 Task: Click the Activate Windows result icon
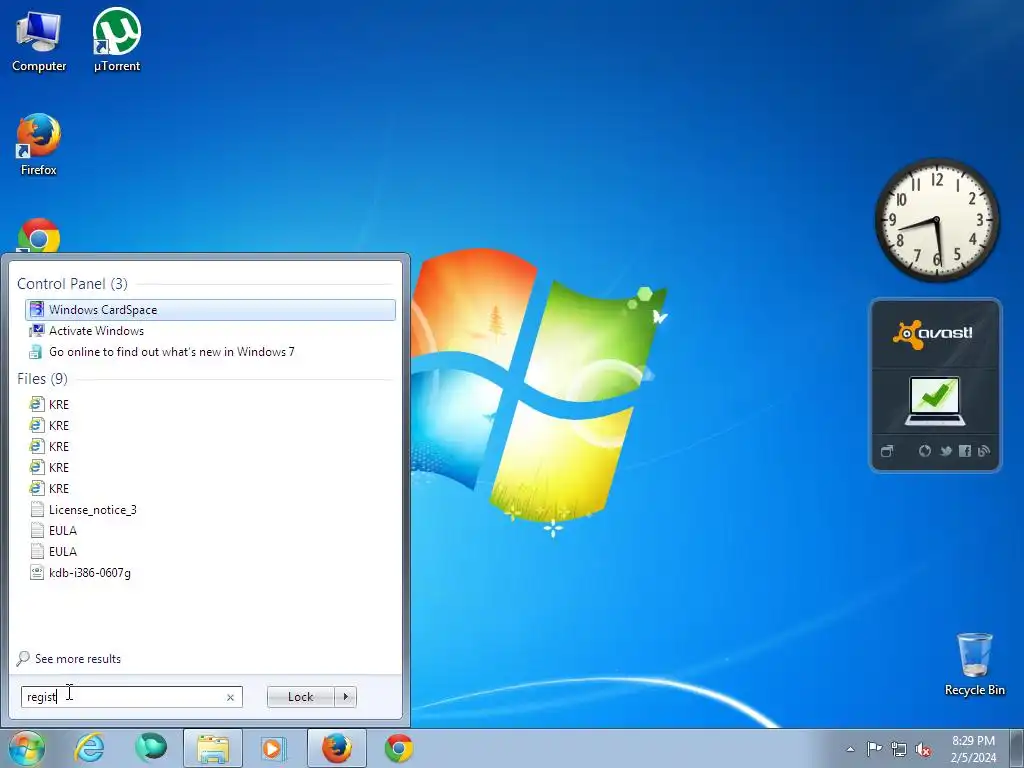(37, 330)
